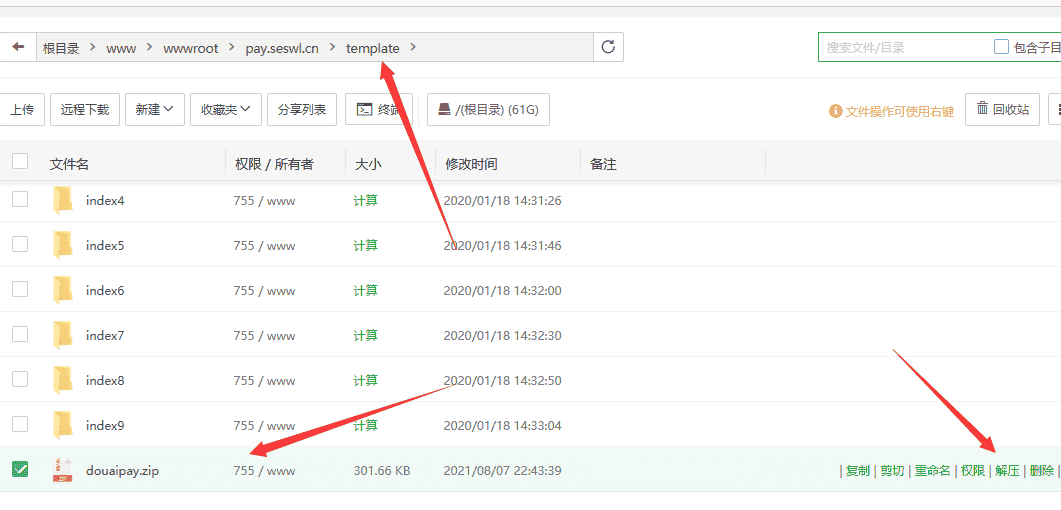Click 复制 for douaipay.zip
The image size is (1061, 510).
(858, 471)
